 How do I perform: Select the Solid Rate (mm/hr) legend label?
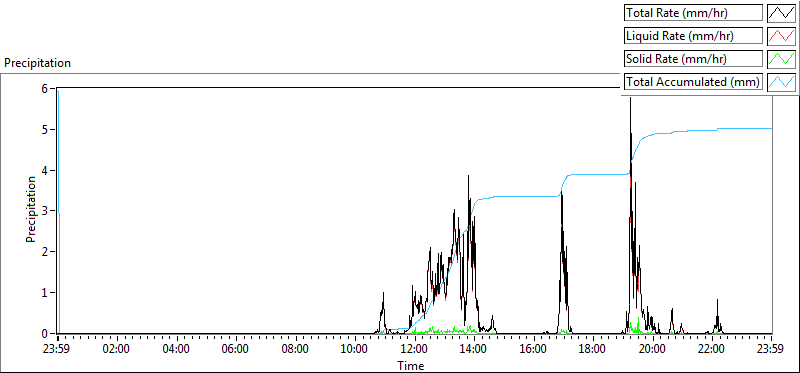click(693, 59)
